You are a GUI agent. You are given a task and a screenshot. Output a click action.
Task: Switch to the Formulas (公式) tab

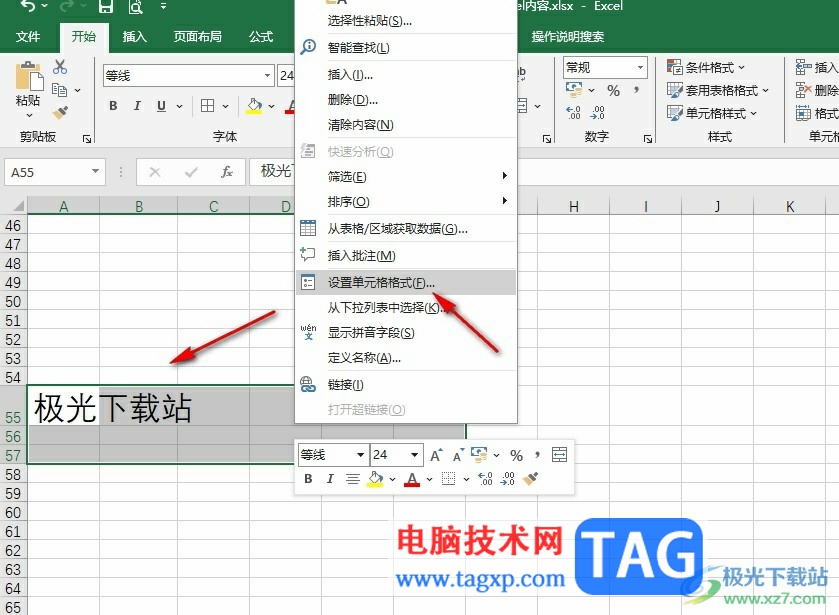[x=261, y=36]
